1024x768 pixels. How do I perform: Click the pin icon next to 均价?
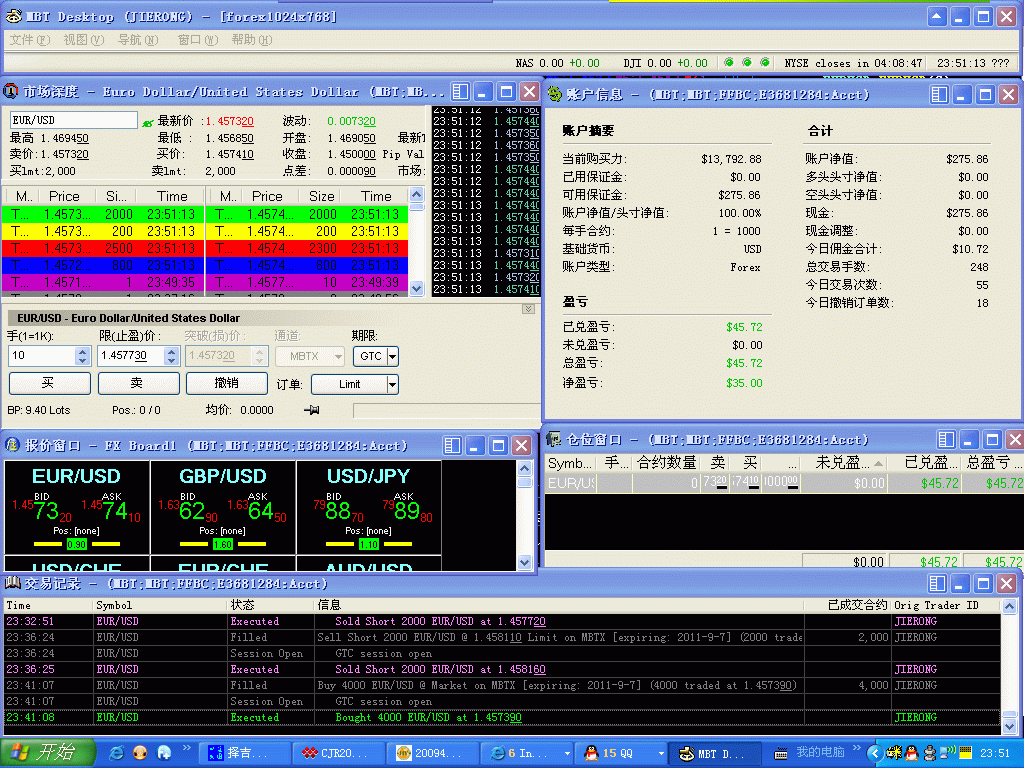[312, 410]
